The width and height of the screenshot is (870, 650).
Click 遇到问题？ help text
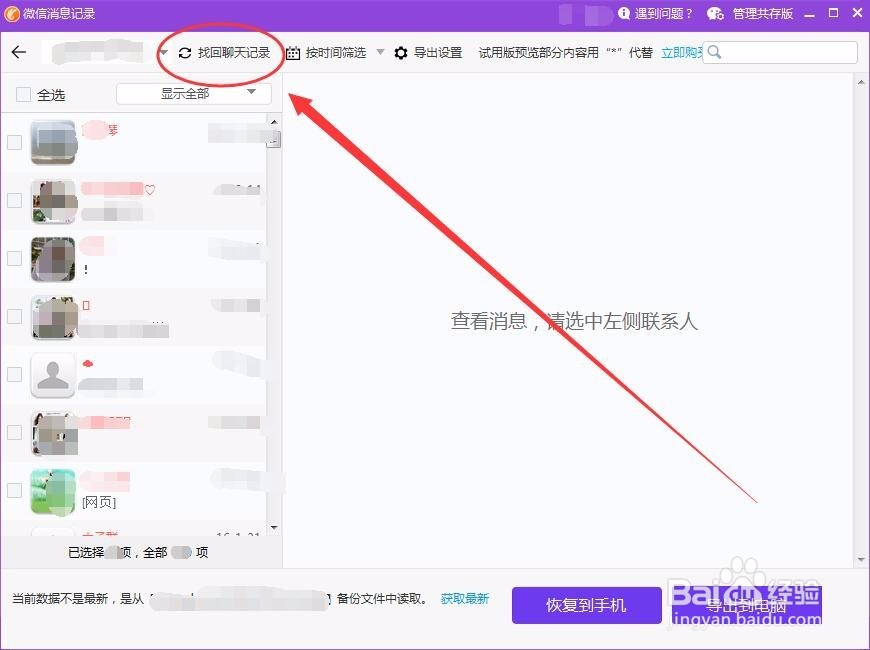pos(664,13)
